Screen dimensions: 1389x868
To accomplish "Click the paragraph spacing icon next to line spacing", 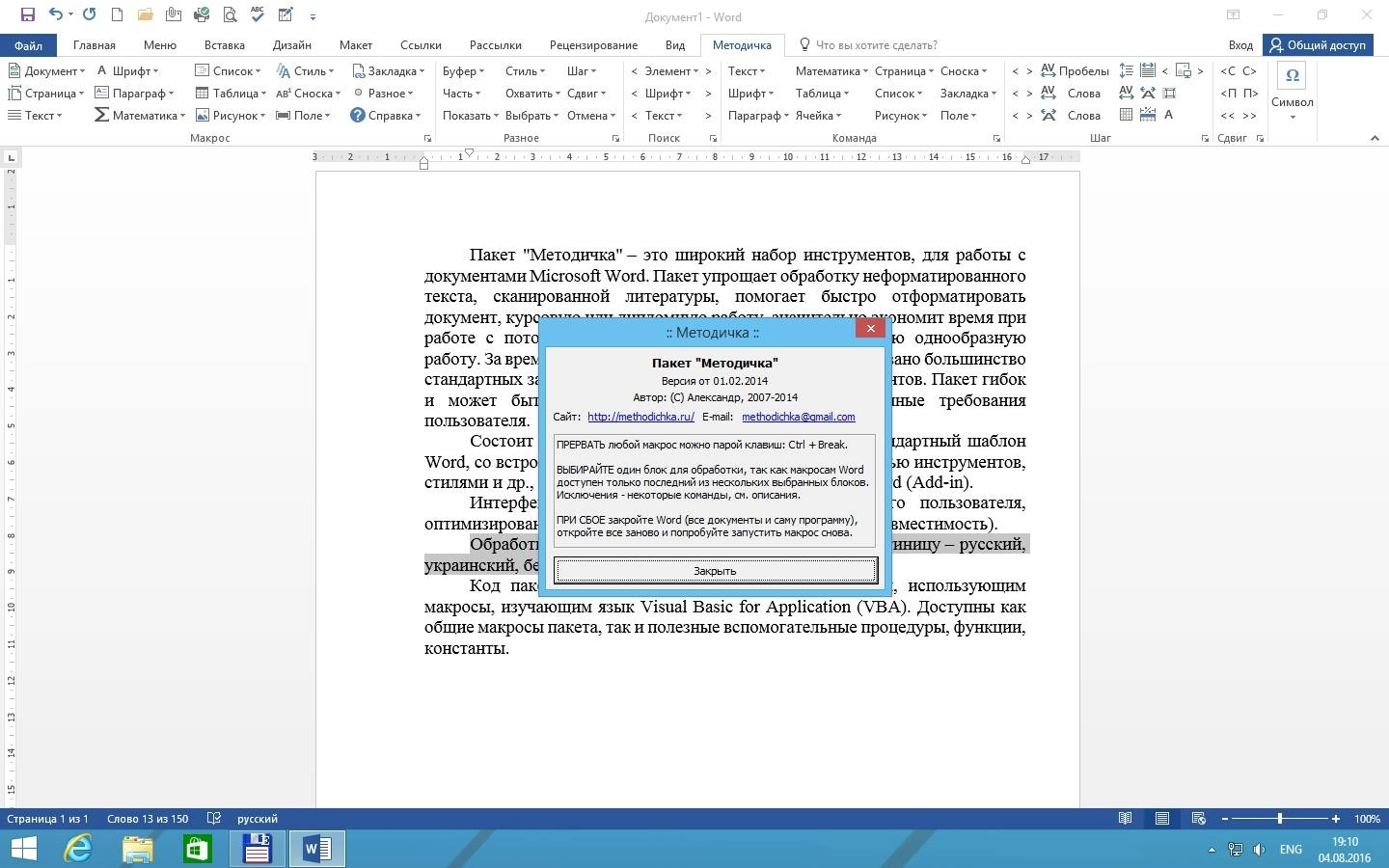I will pos(1147,70).
